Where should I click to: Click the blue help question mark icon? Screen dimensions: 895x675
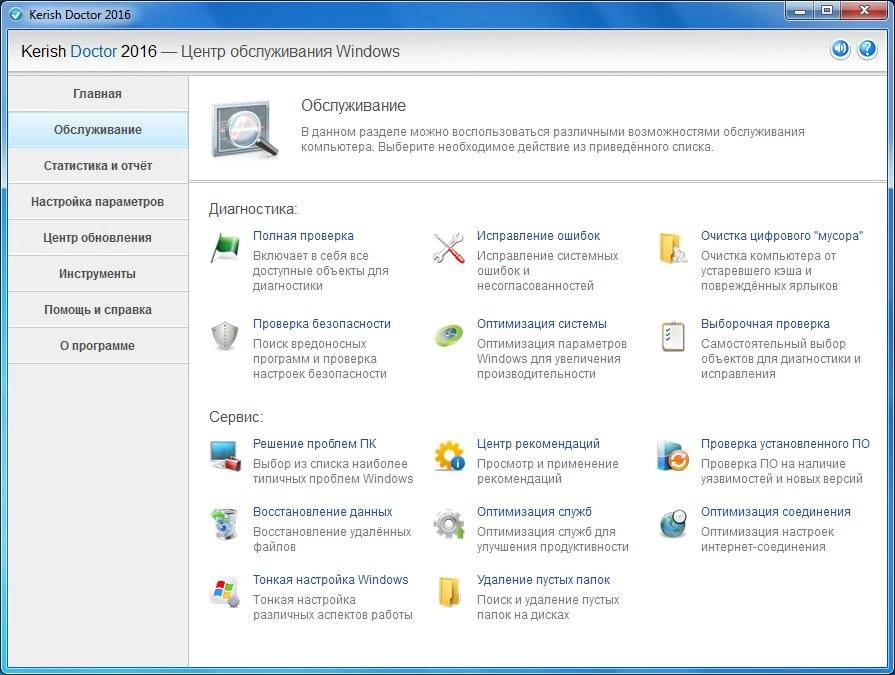(x=868, y=50)
